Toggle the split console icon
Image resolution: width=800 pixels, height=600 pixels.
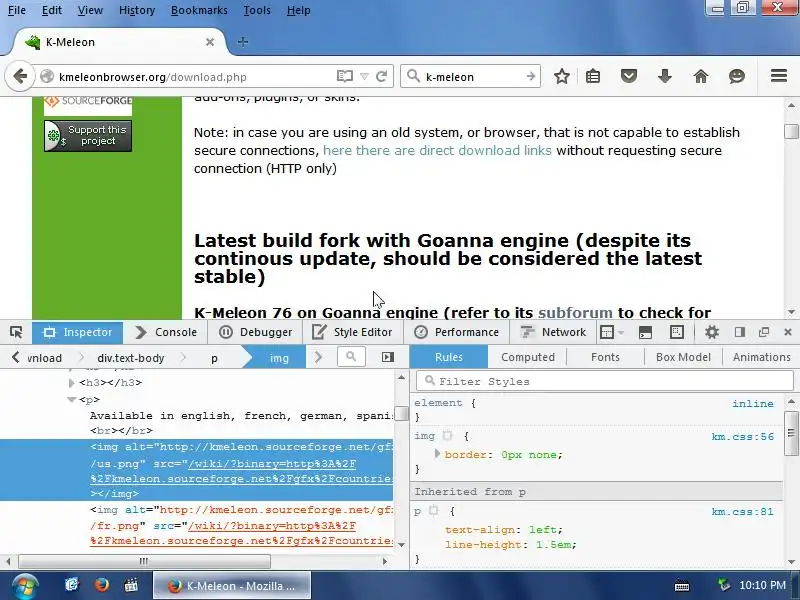click(645, 332)
